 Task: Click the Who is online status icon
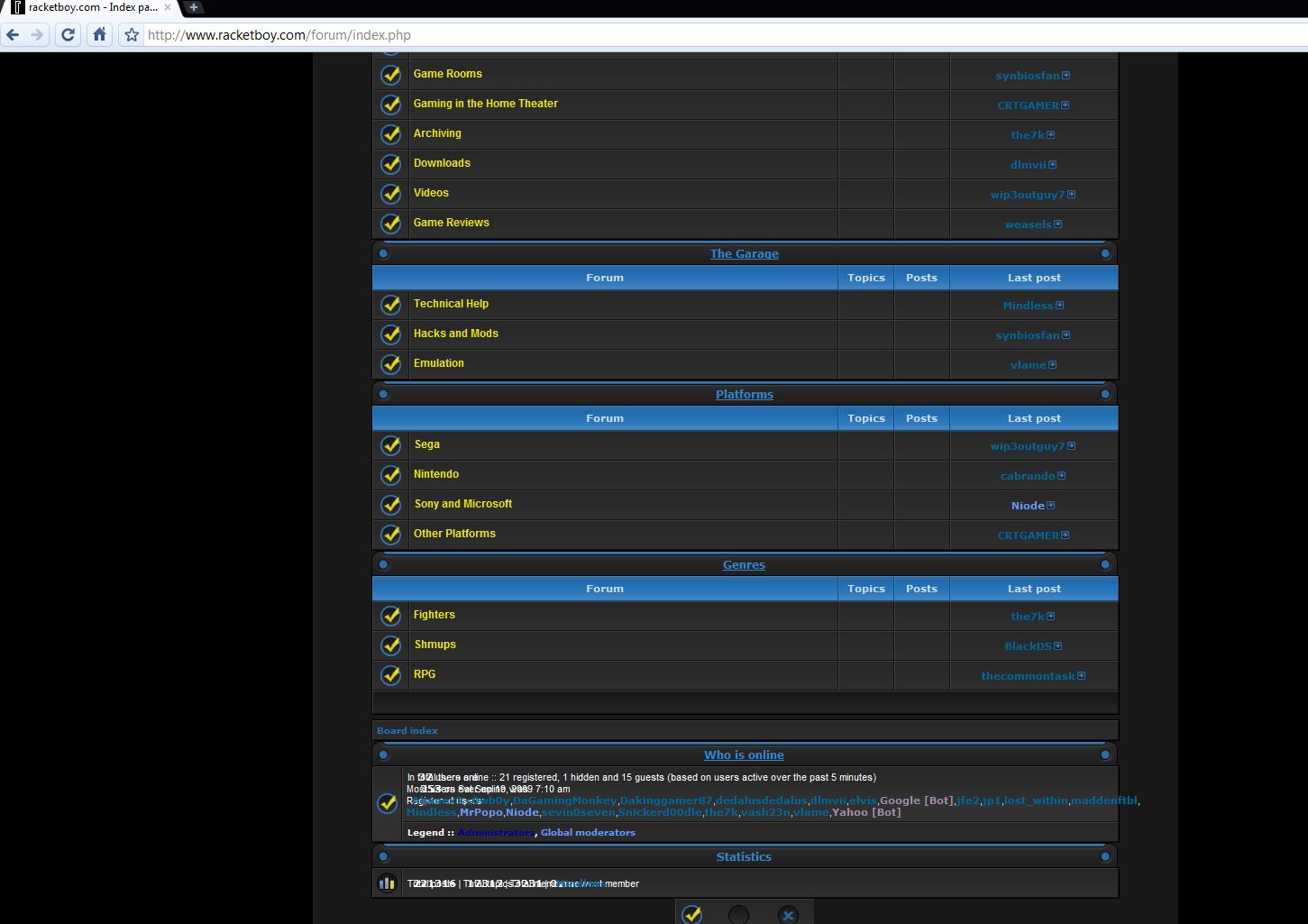(x=387, y=802)
